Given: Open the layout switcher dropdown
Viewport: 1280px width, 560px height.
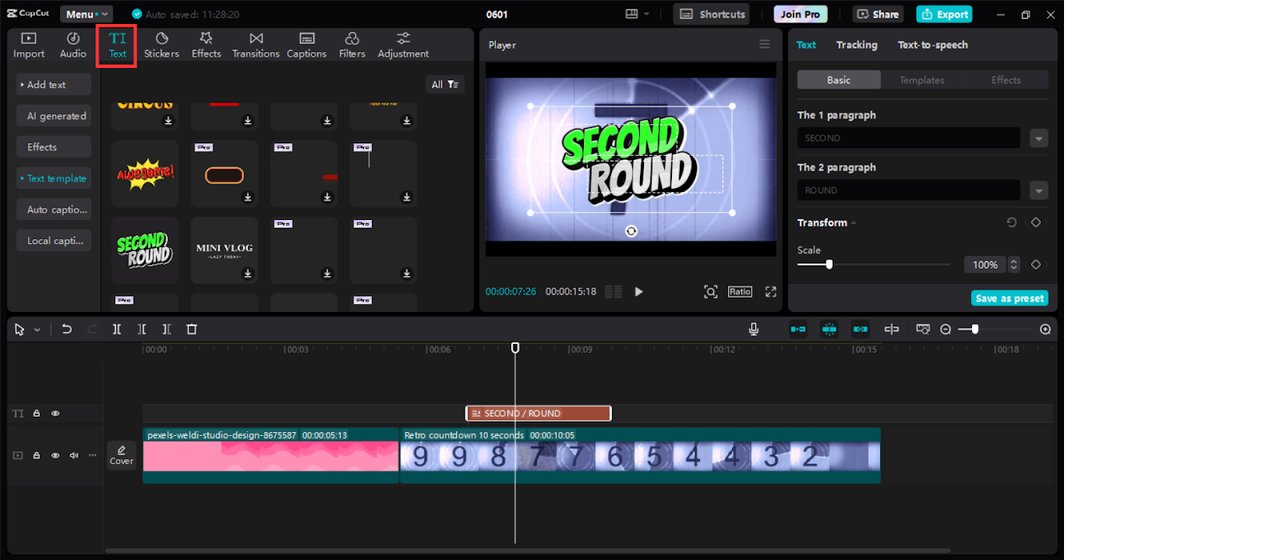Looking at the screenshot, I should coord(637,14).
